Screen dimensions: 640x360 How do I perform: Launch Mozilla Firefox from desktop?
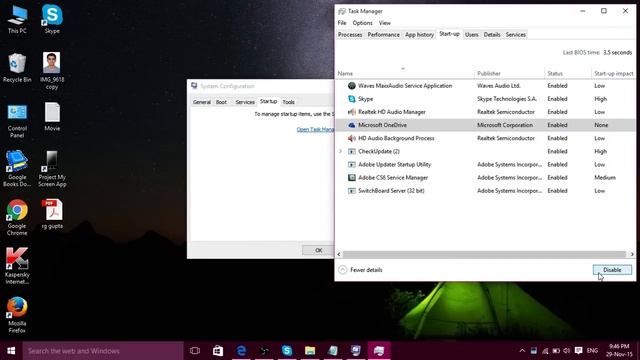[x=17, y=315]
